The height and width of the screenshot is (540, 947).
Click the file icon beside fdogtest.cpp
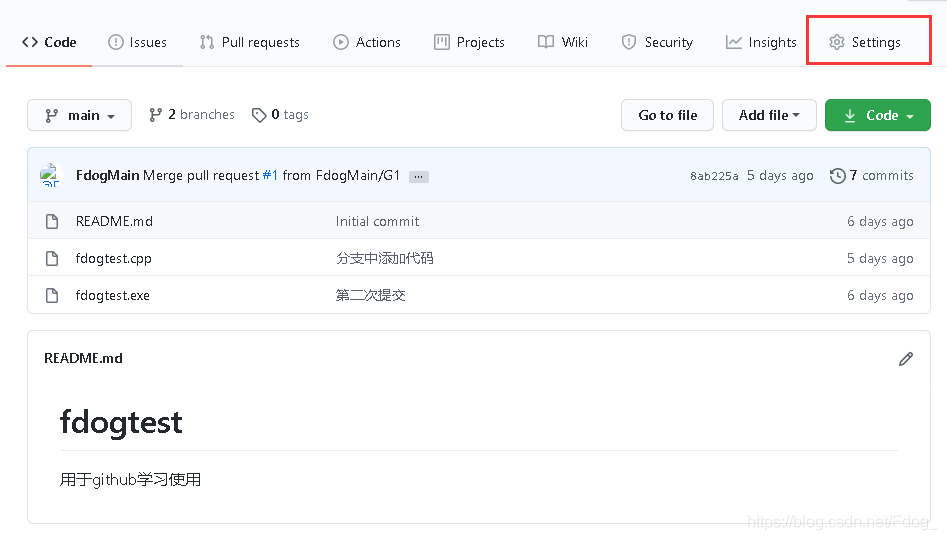[52, 259]
